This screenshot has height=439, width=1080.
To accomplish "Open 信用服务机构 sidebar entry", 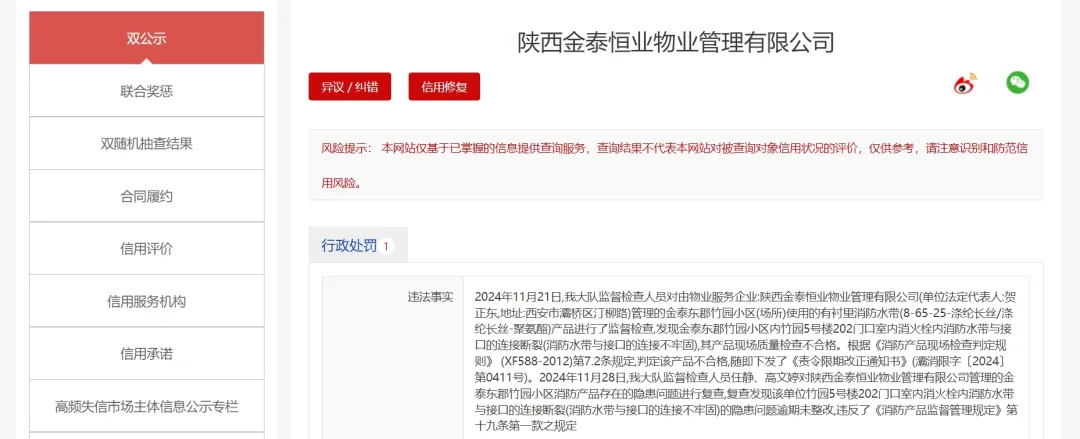I will point(147,301).
